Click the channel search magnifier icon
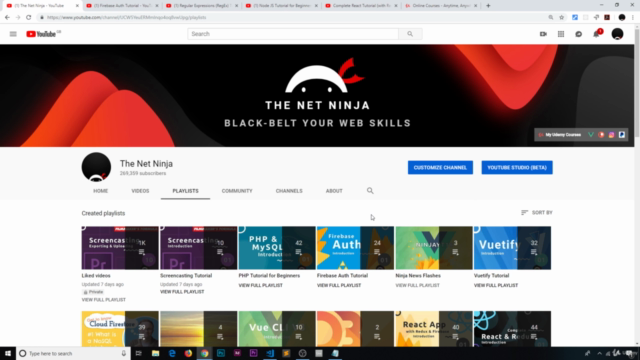This screenshot has width=640, height=360. click(x=370, y=191)
